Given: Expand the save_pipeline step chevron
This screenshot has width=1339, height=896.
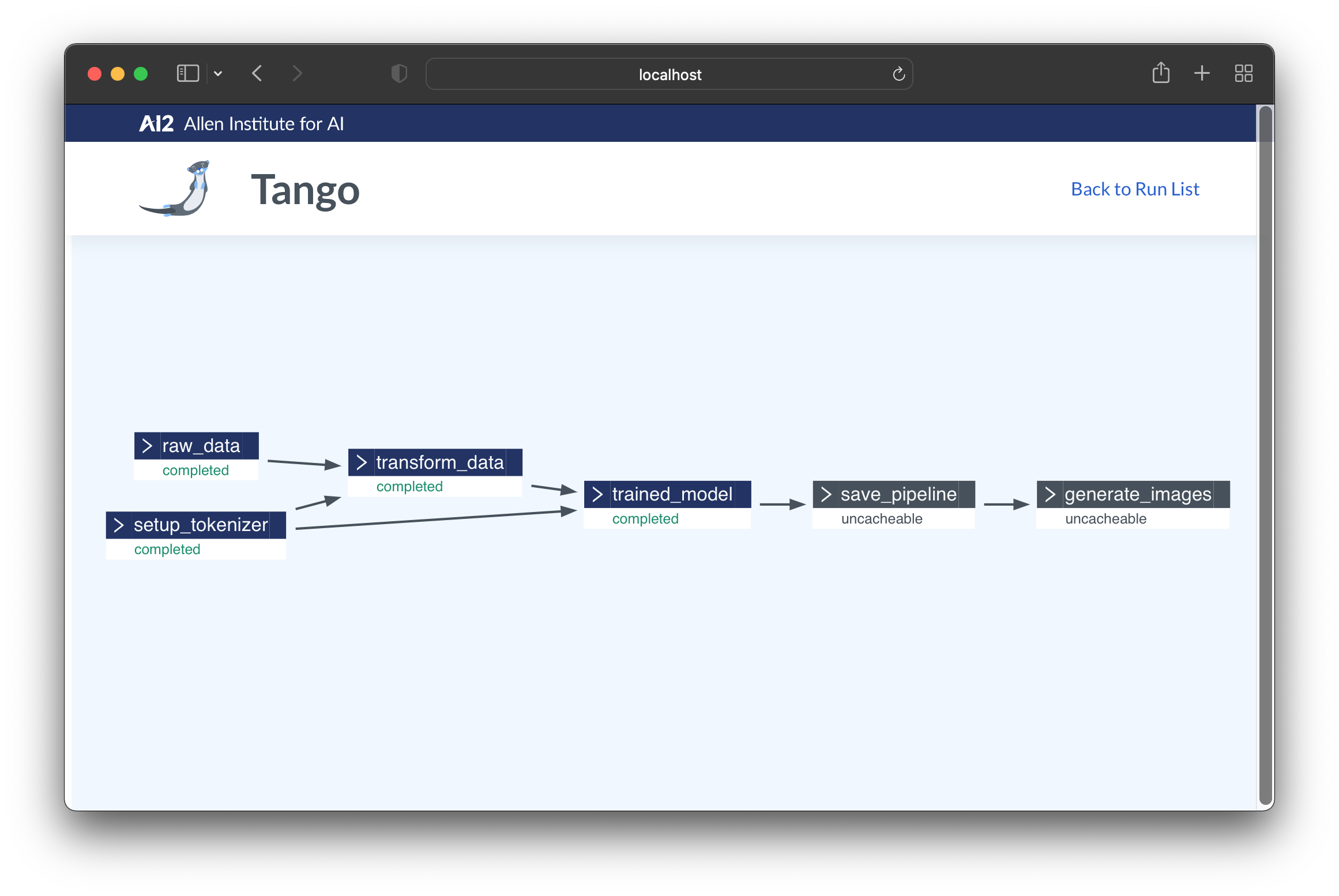Looking at the screenshot, I should [x=826, y=494].
